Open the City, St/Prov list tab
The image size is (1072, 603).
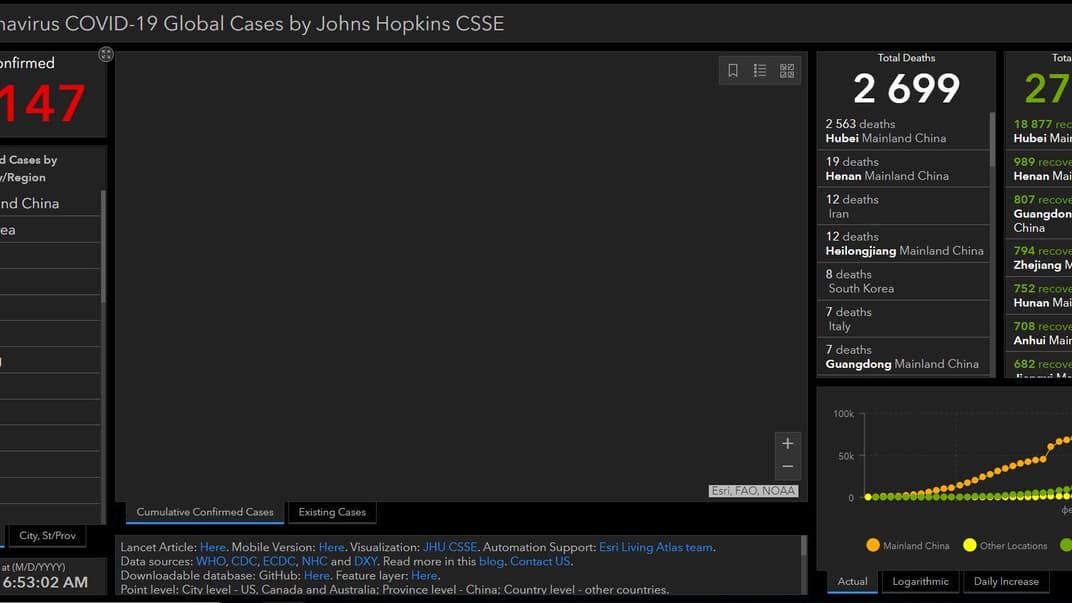[47, 536]
